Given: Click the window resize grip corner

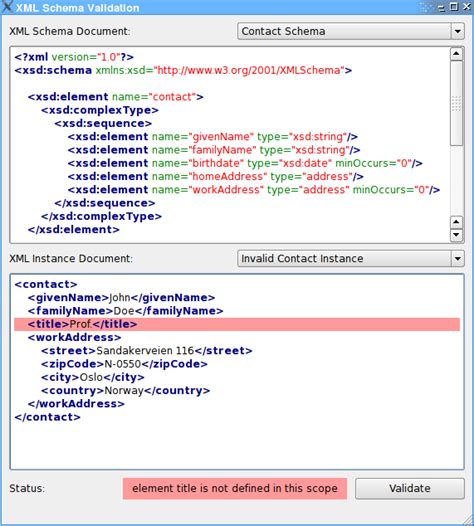Looking at the screenshot, I should 467,519.
